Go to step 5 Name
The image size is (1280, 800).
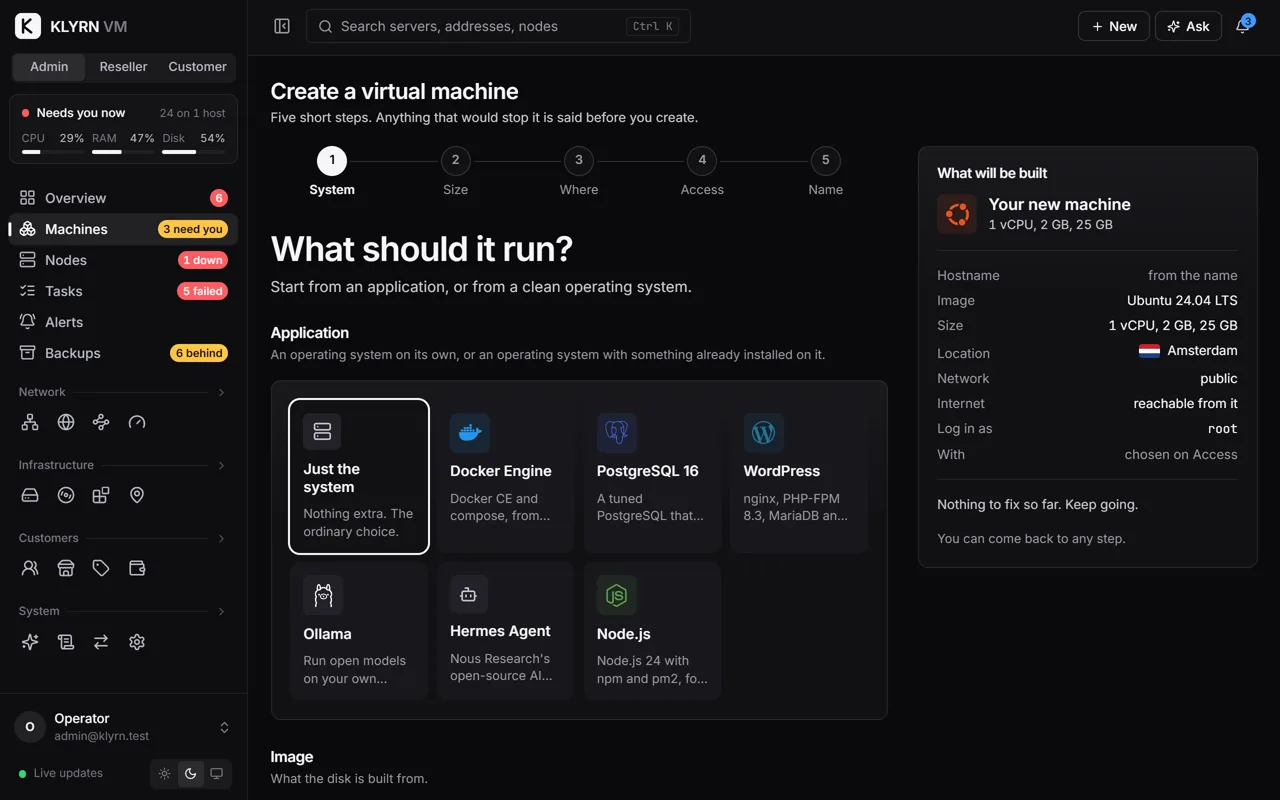point(825,172)
